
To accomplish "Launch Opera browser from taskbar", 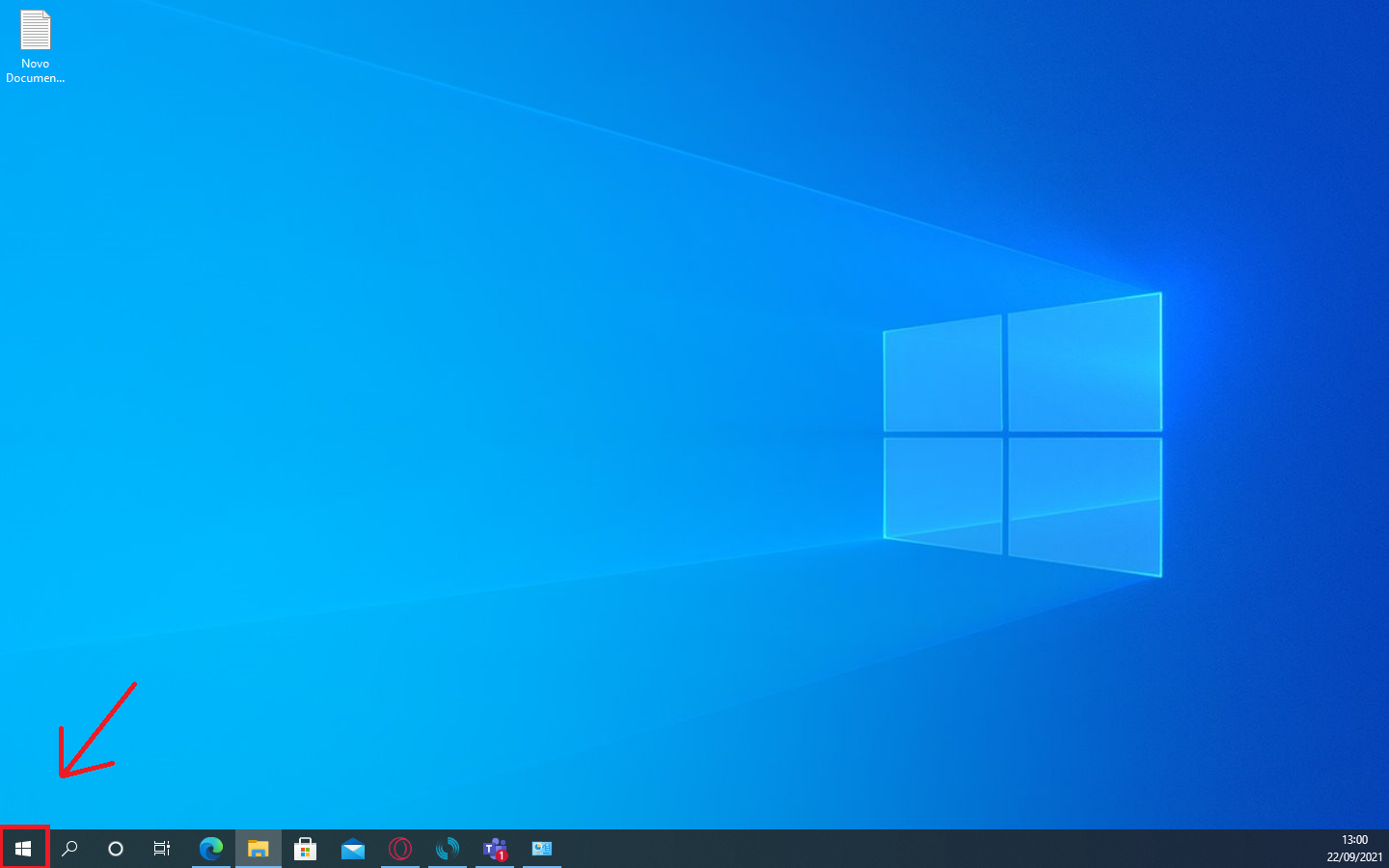I will pyautogui.click(x=400, y=849).
